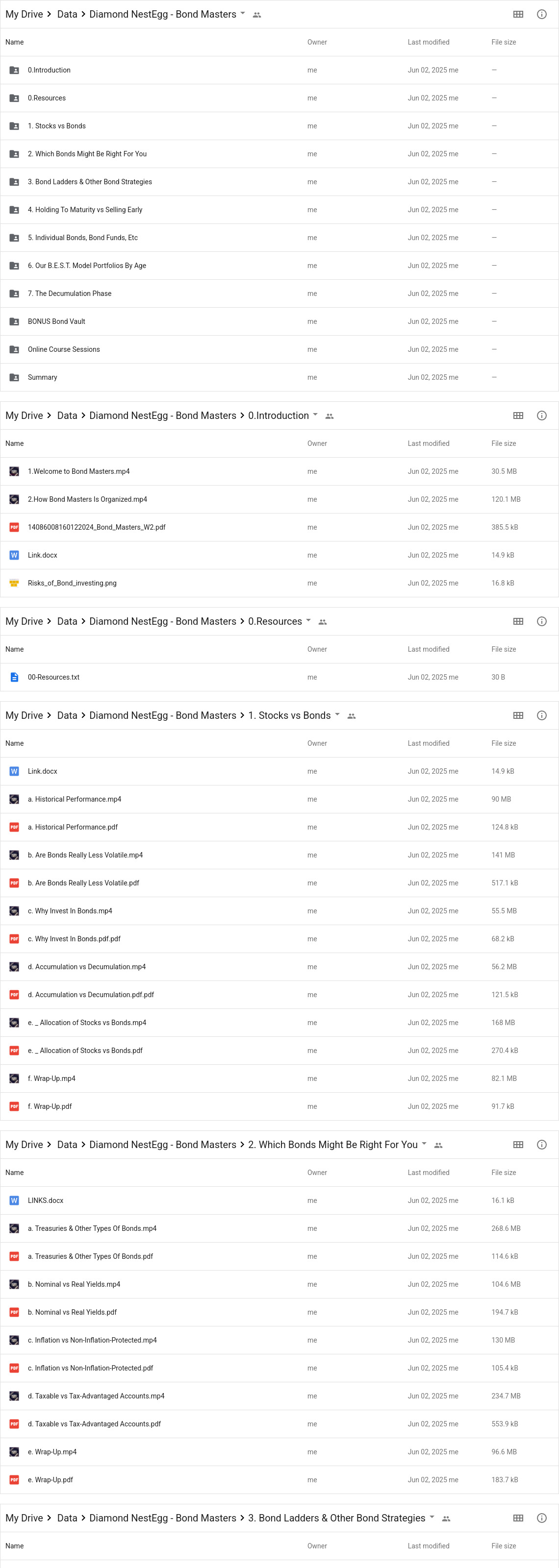Open 2. Which Bonds Might Be Right For You folder

pos(279,153)
